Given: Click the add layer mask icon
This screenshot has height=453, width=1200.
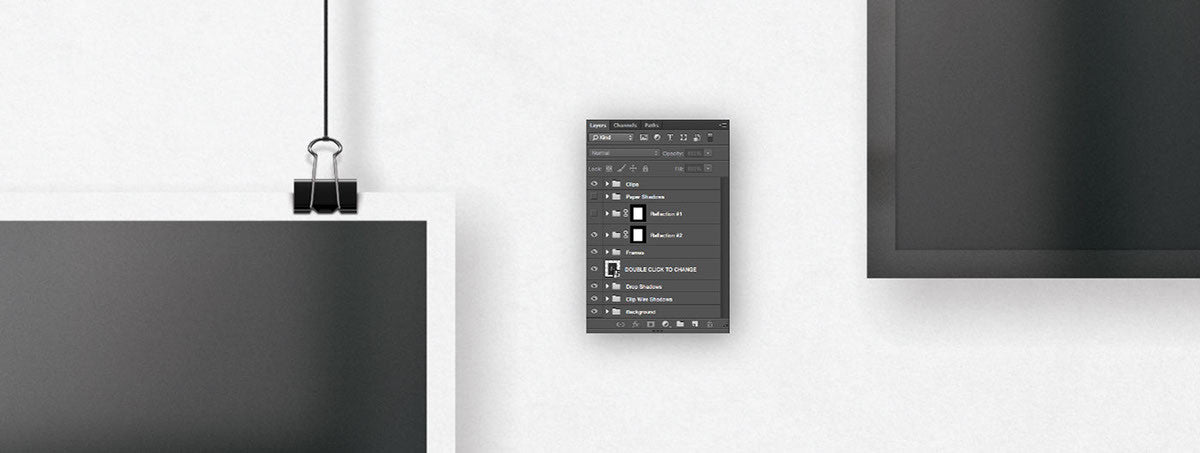Looking at the screenshot, I should (x=650, y=324).
